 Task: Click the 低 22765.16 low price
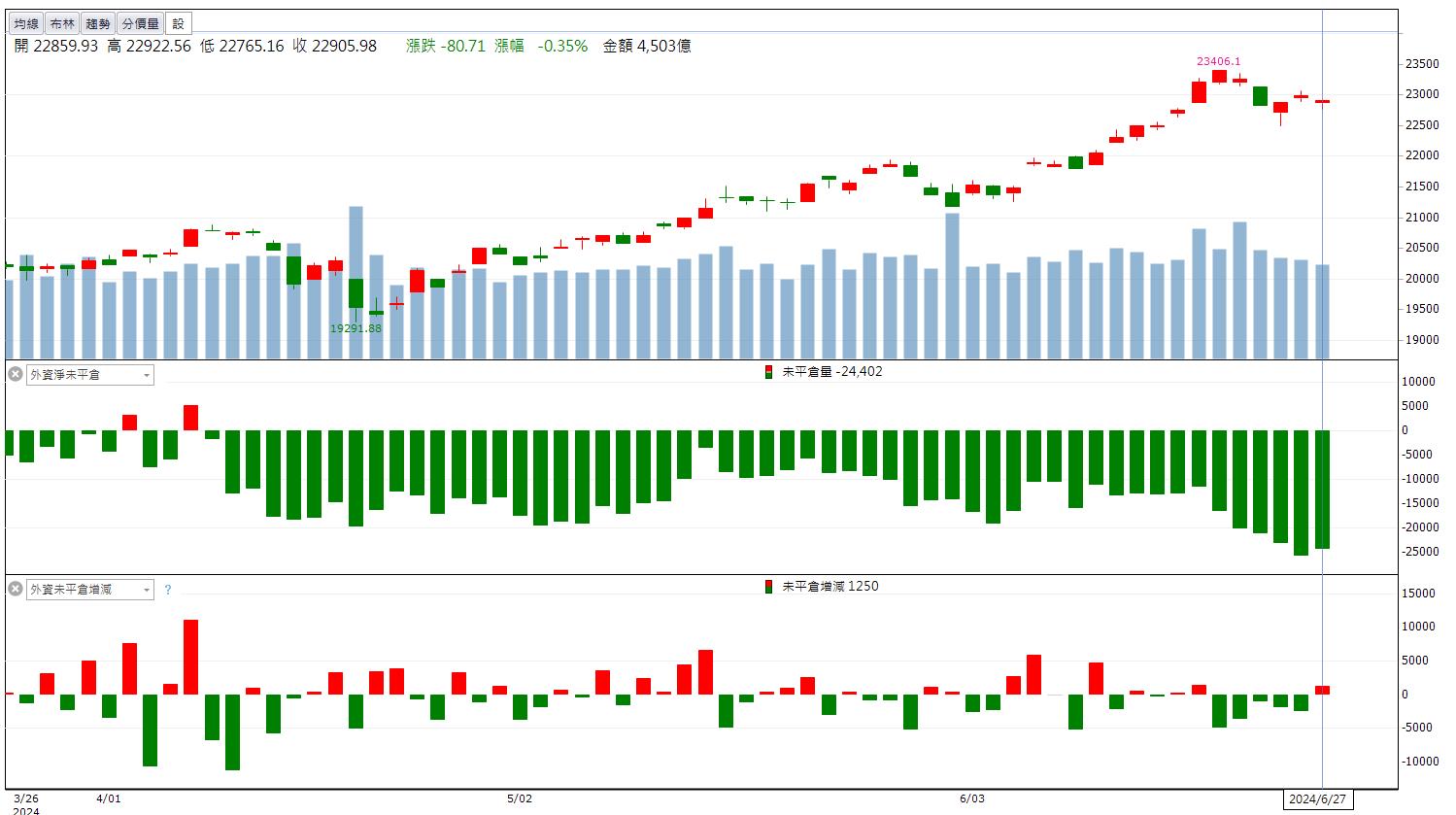[x=242, y=46]
